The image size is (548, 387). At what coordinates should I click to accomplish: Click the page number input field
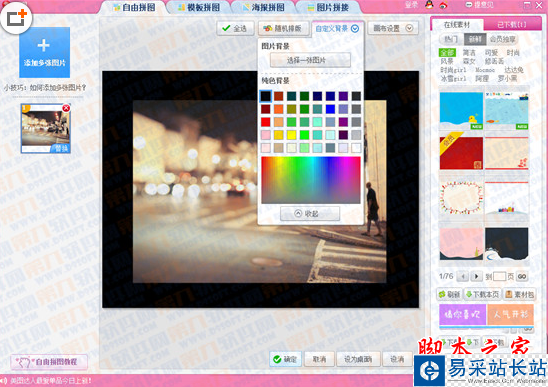point(499,277)
